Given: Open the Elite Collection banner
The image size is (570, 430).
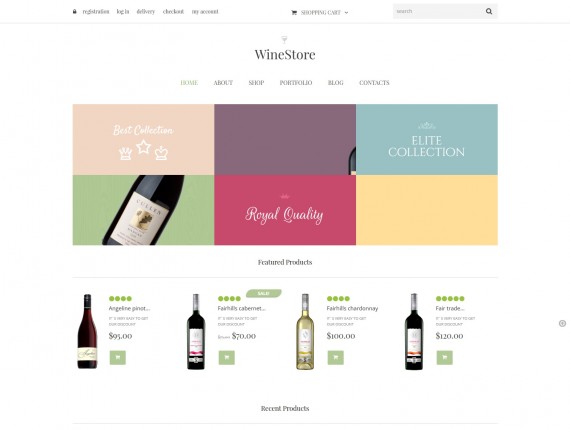Looking at the screenshot, I should [427, 140].
